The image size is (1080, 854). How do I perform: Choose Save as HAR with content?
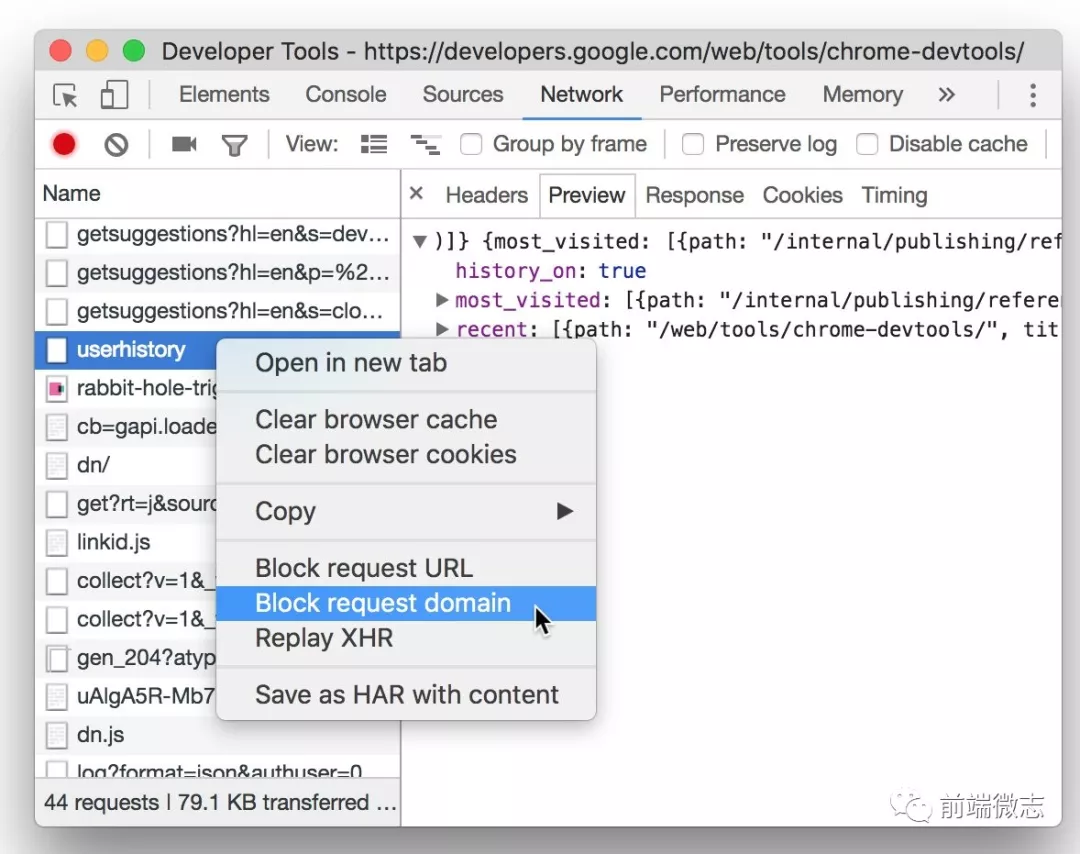406,695
